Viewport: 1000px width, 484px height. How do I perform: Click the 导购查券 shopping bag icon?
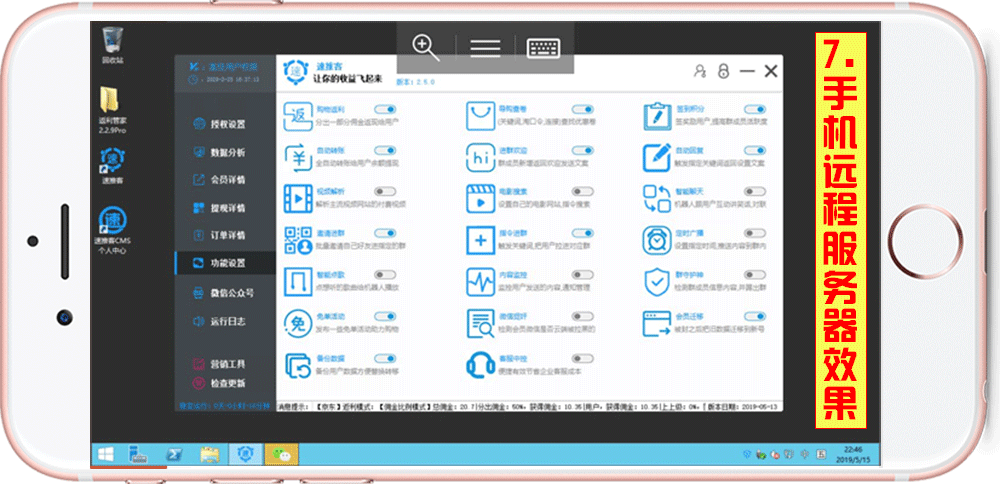481,117
